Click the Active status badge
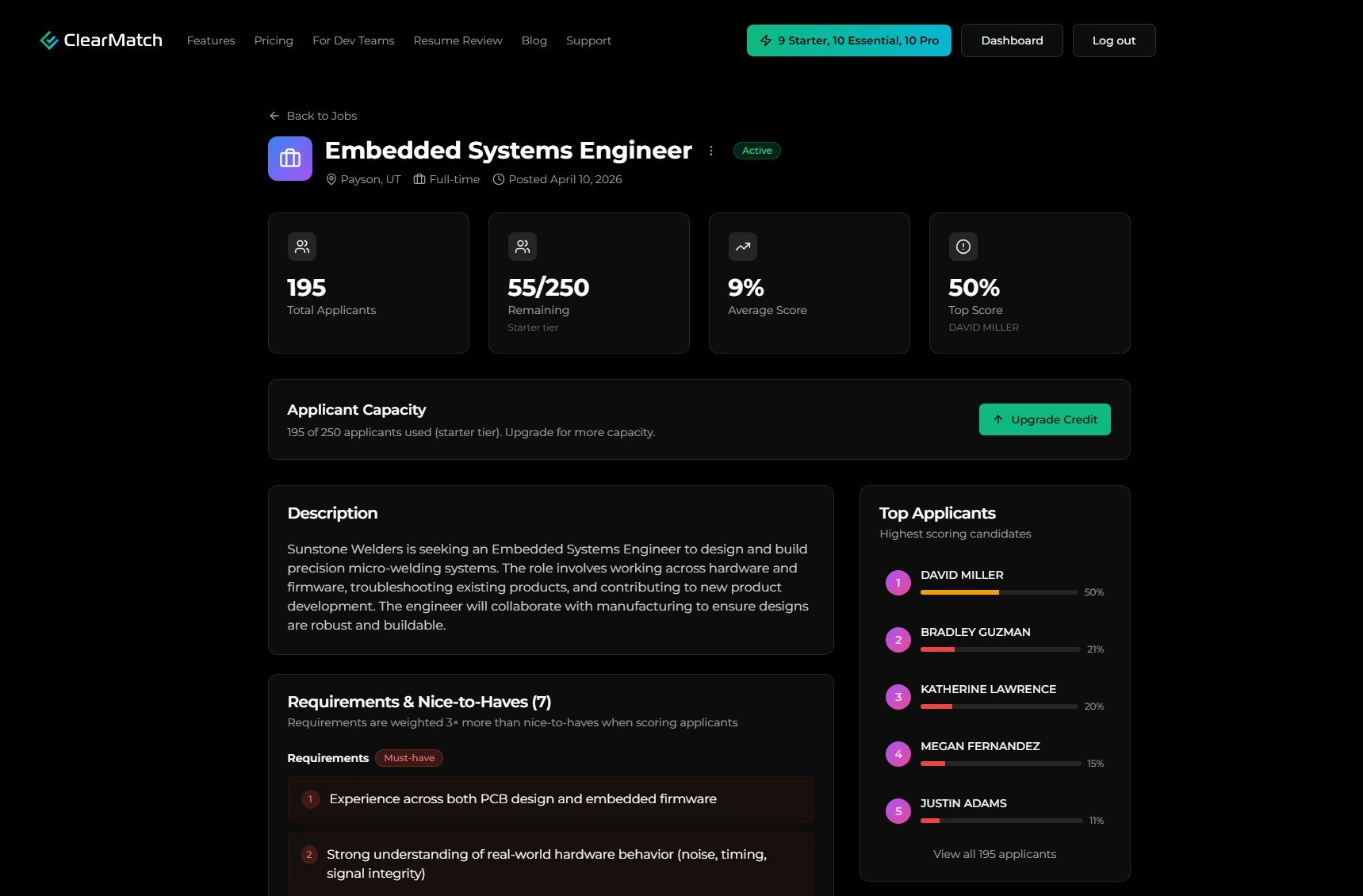 tap(756, 150)
